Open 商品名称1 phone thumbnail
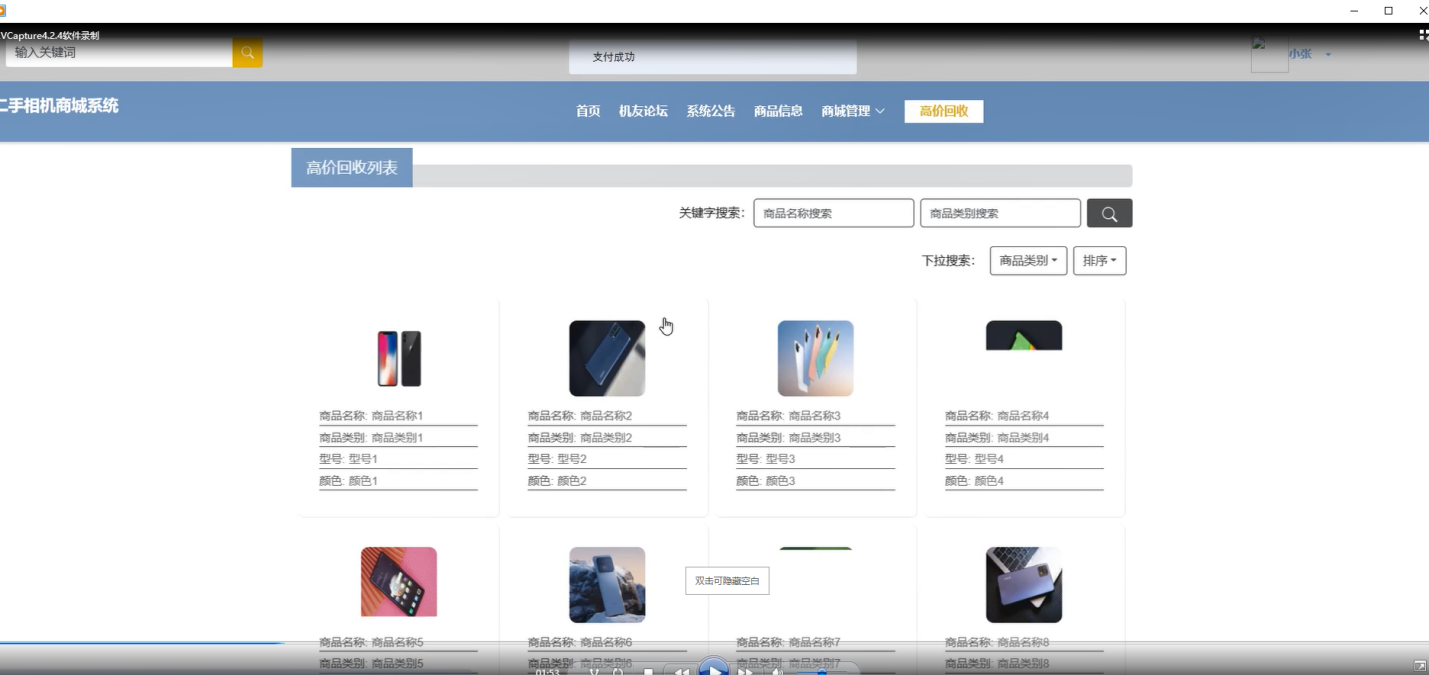The width and height of the screenshot is (1429, 675). (399, 358)
